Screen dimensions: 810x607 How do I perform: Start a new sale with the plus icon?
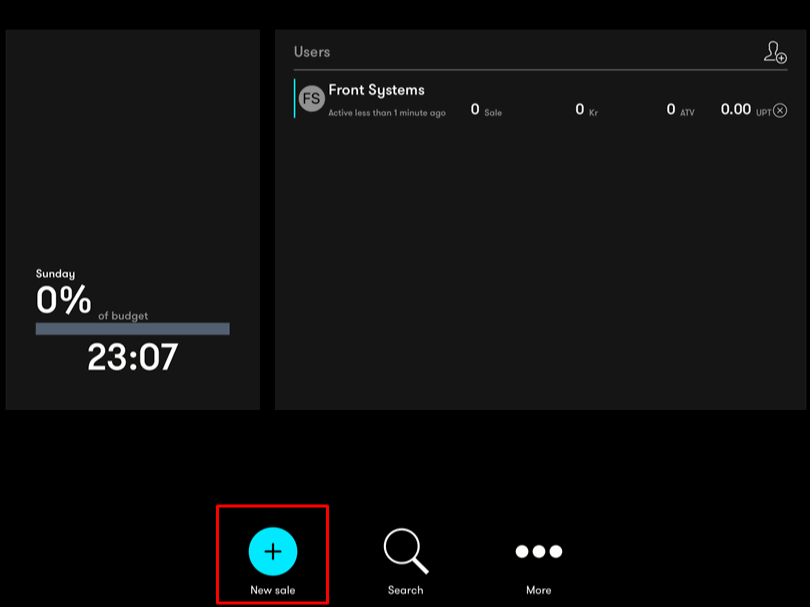pos(273,551)
